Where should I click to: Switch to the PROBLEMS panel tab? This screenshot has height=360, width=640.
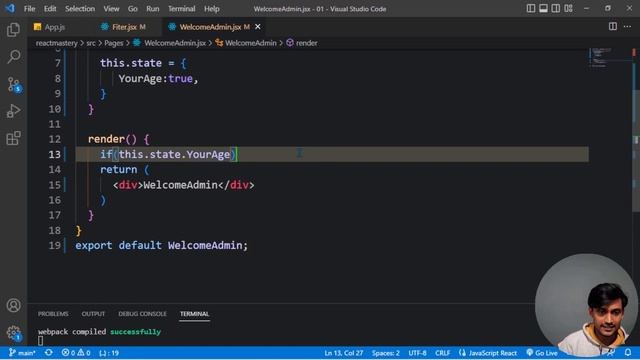pyautogui.click(x=53, y=314)
